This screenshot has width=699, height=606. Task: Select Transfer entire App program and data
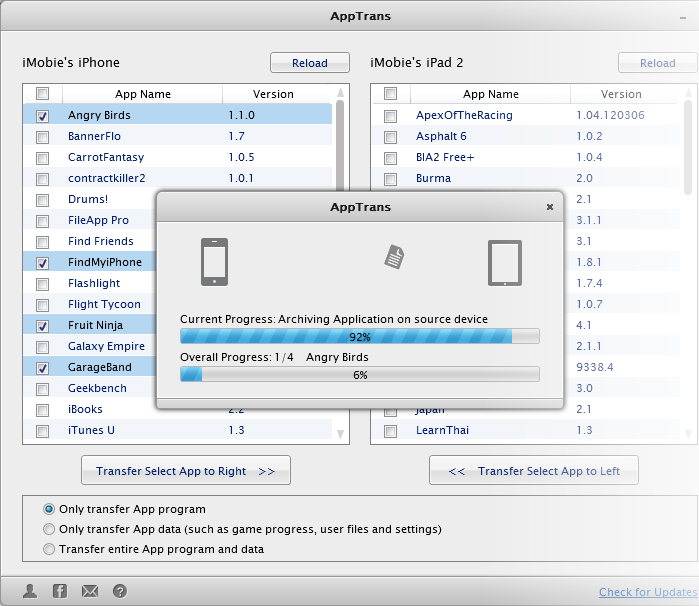49,549
